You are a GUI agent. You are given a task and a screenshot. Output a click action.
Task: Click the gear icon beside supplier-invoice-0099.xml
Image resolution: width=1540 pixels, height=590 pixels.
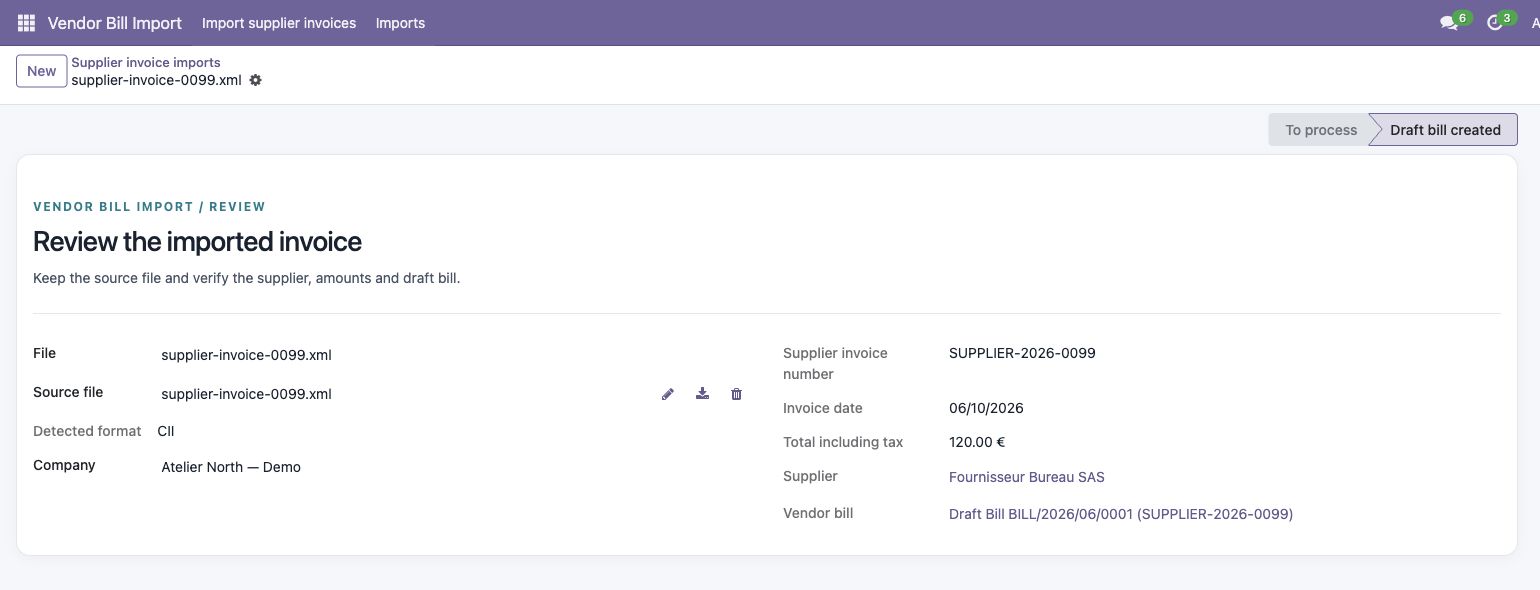click(x=255, y=80)
